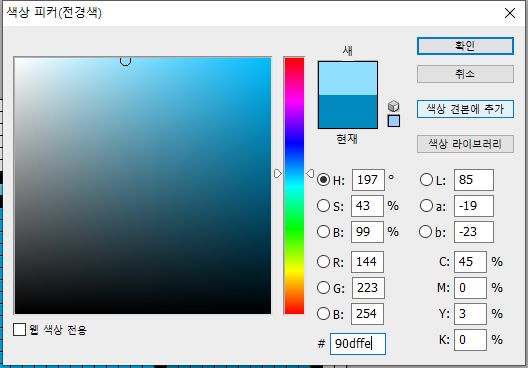
Task: Click the a field showing -19
Action: (474, 206)
